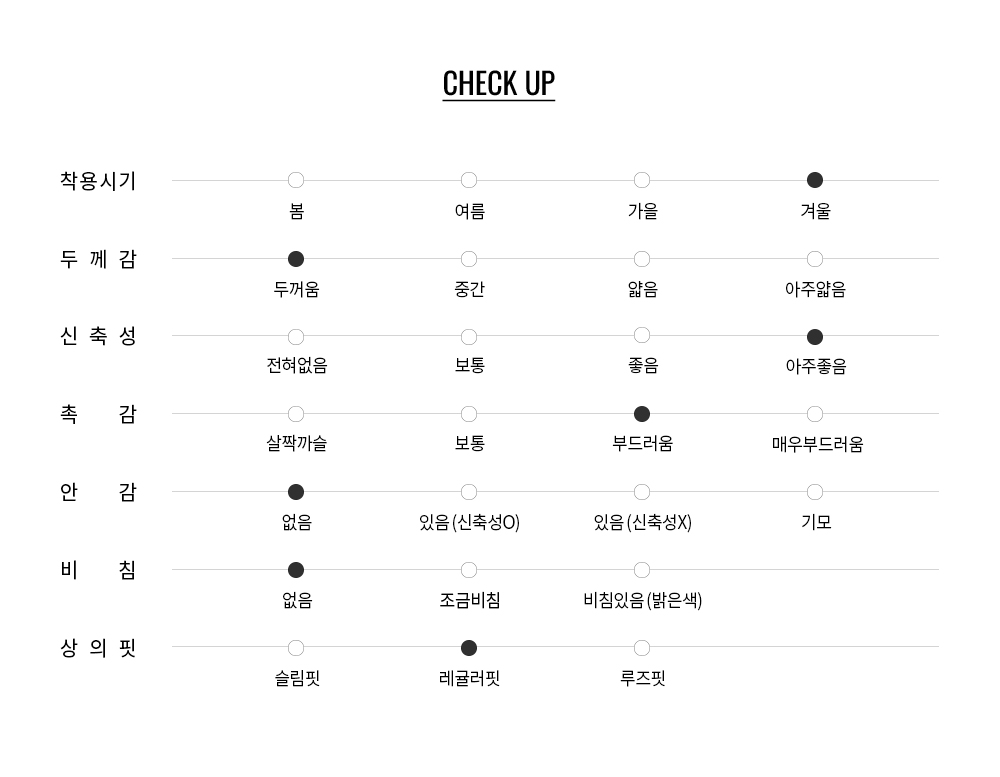1000x777 pixels.
Task: Click the filled 두꺼움 thickness circle
Action: pyautogui.click(x=296, y=259)
